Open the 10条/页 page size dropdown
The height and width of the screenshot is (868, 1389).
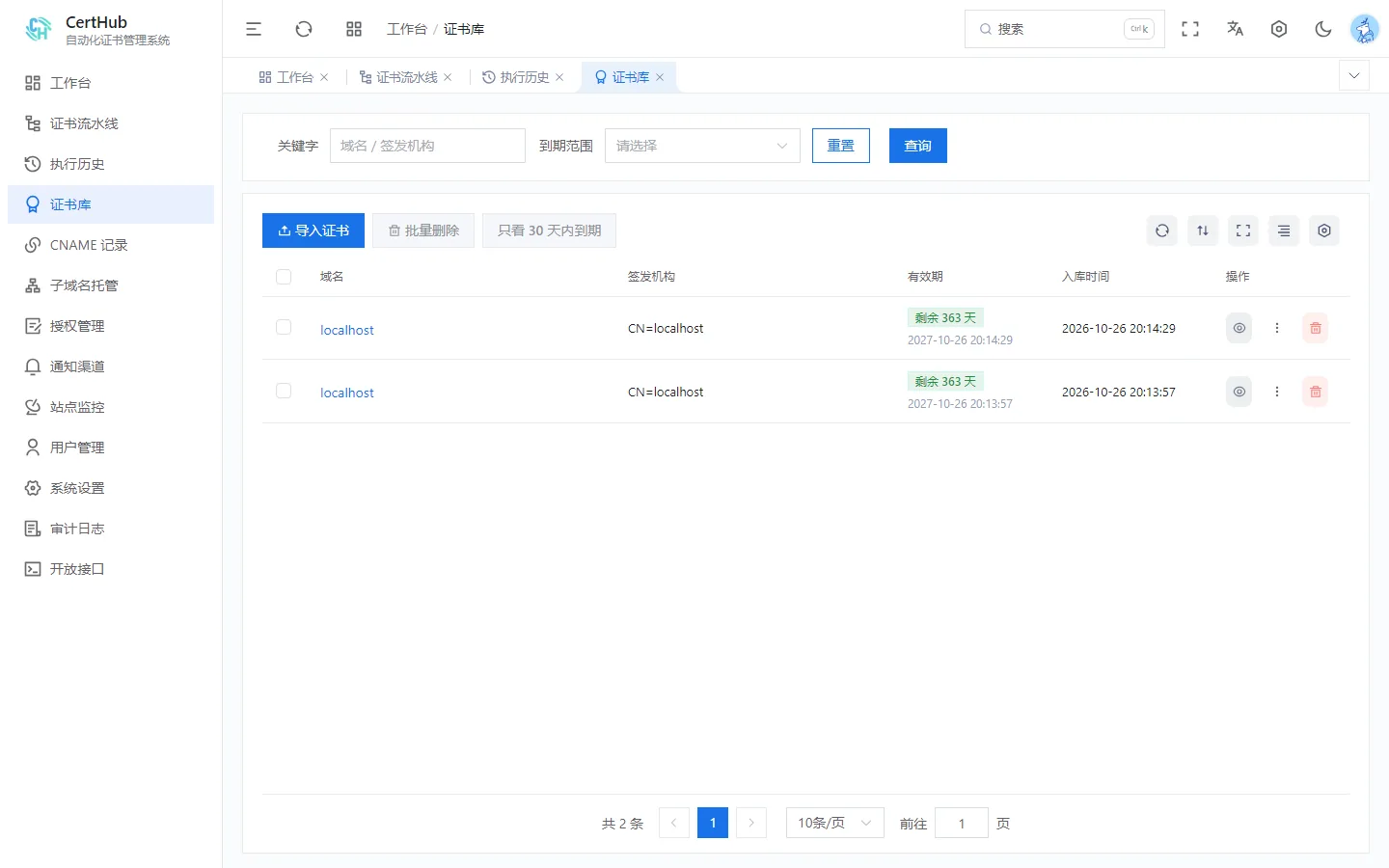[x=834, y=823]
